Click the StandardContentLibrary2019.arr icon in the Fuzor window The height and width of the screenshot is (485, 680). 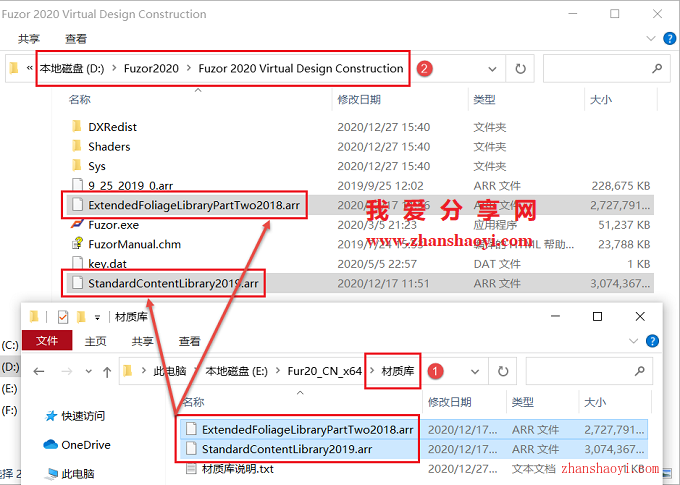pos(77,283)
